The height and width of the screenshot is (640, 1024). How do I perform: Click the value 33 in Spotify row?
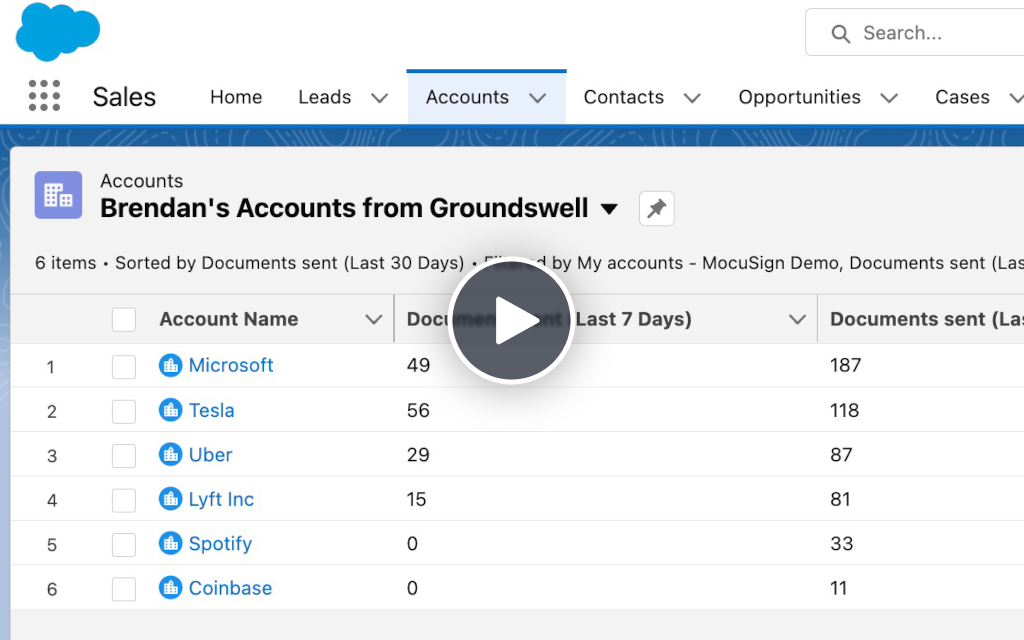coord(841,543)
